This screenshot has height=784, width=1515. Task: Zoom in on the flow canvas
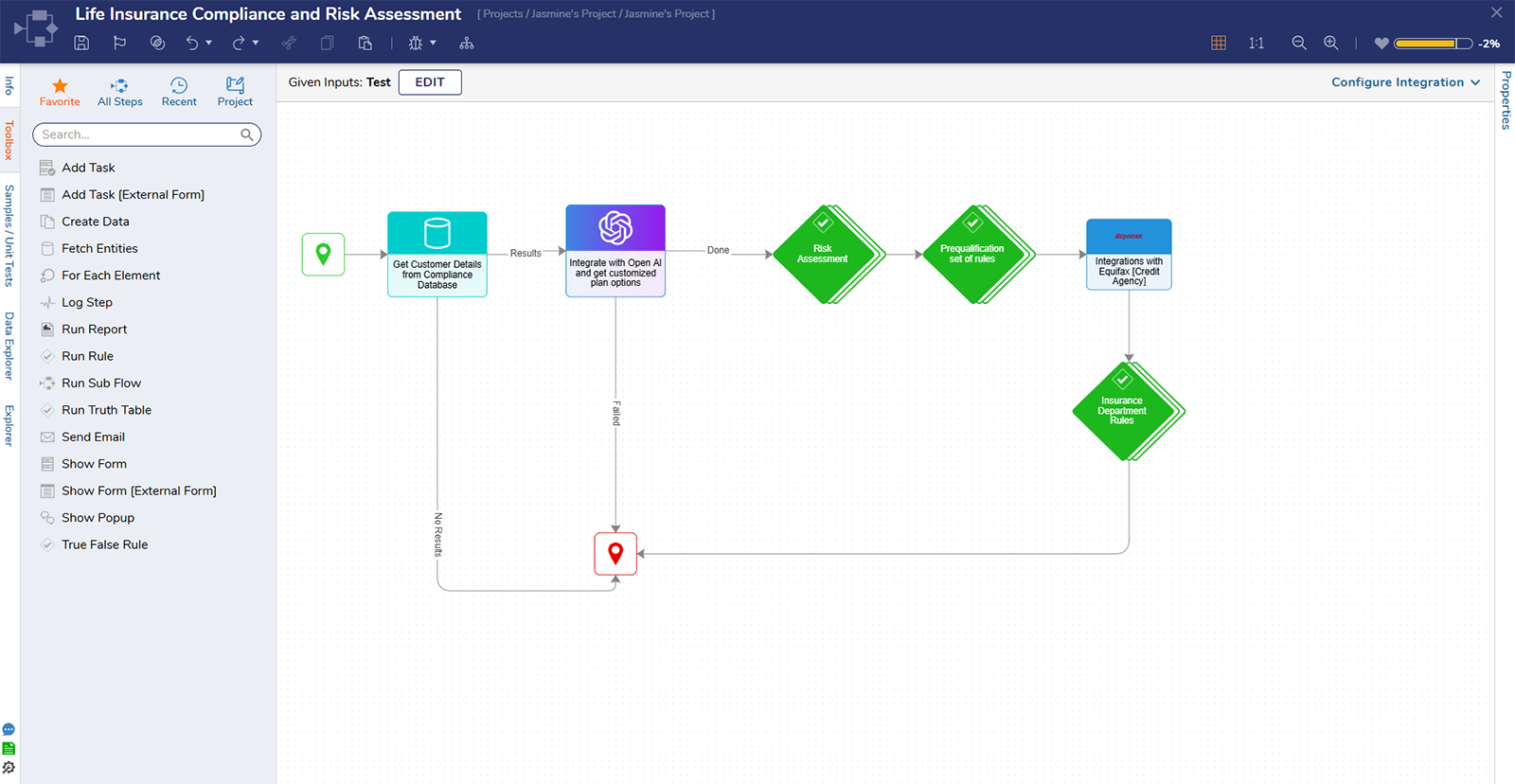(1330, 43)
